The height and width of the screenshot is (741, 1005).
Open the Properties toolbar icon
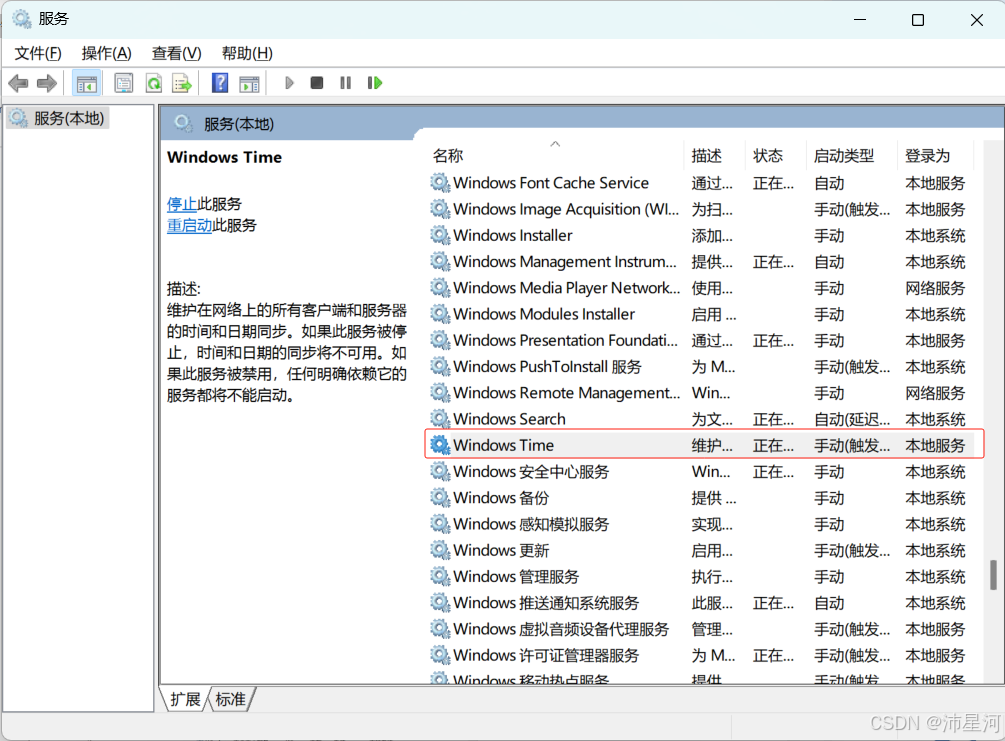(123, 83)
